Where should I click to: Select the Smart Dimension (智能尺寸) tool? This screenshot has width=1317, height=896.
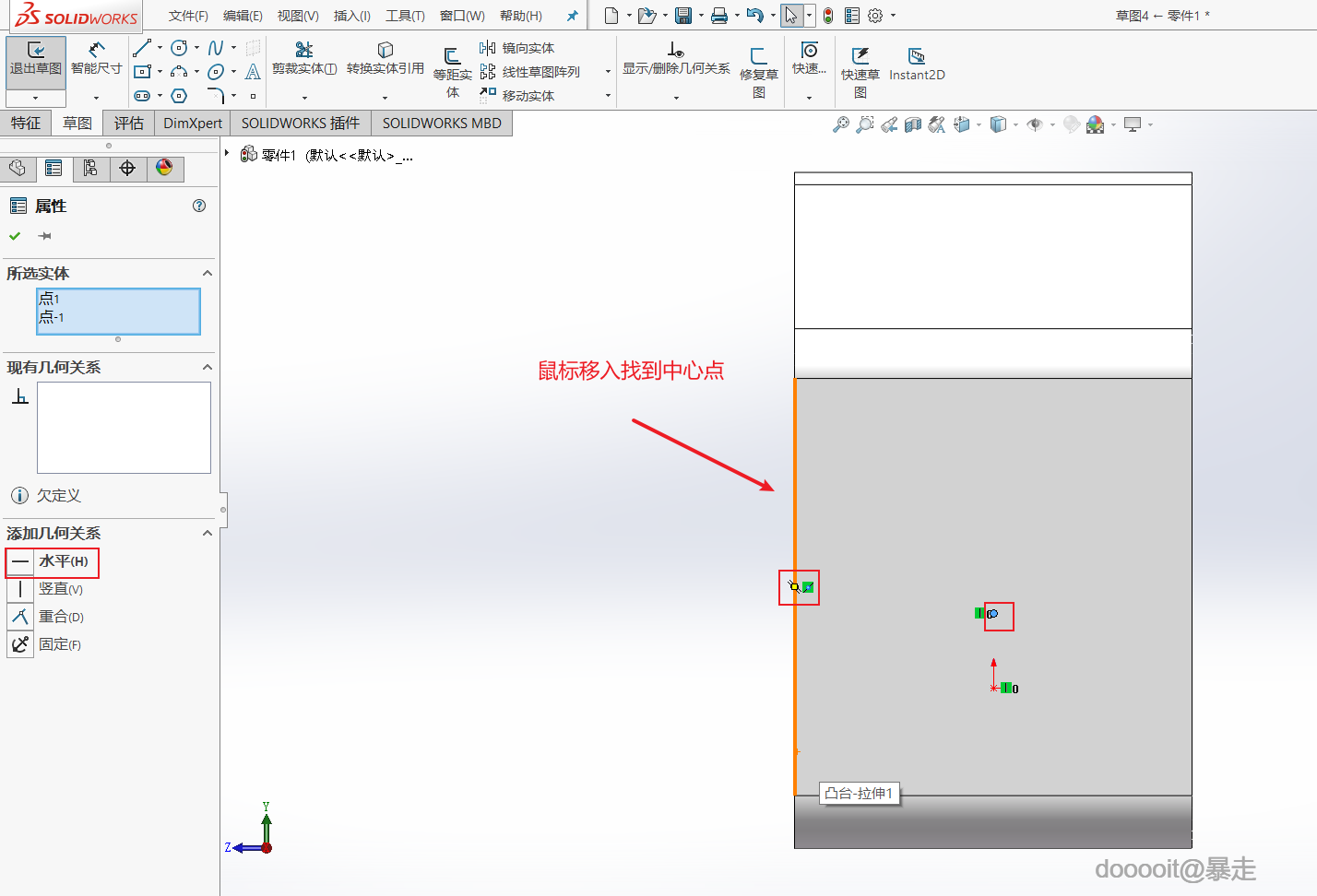(x=96, y=58)
